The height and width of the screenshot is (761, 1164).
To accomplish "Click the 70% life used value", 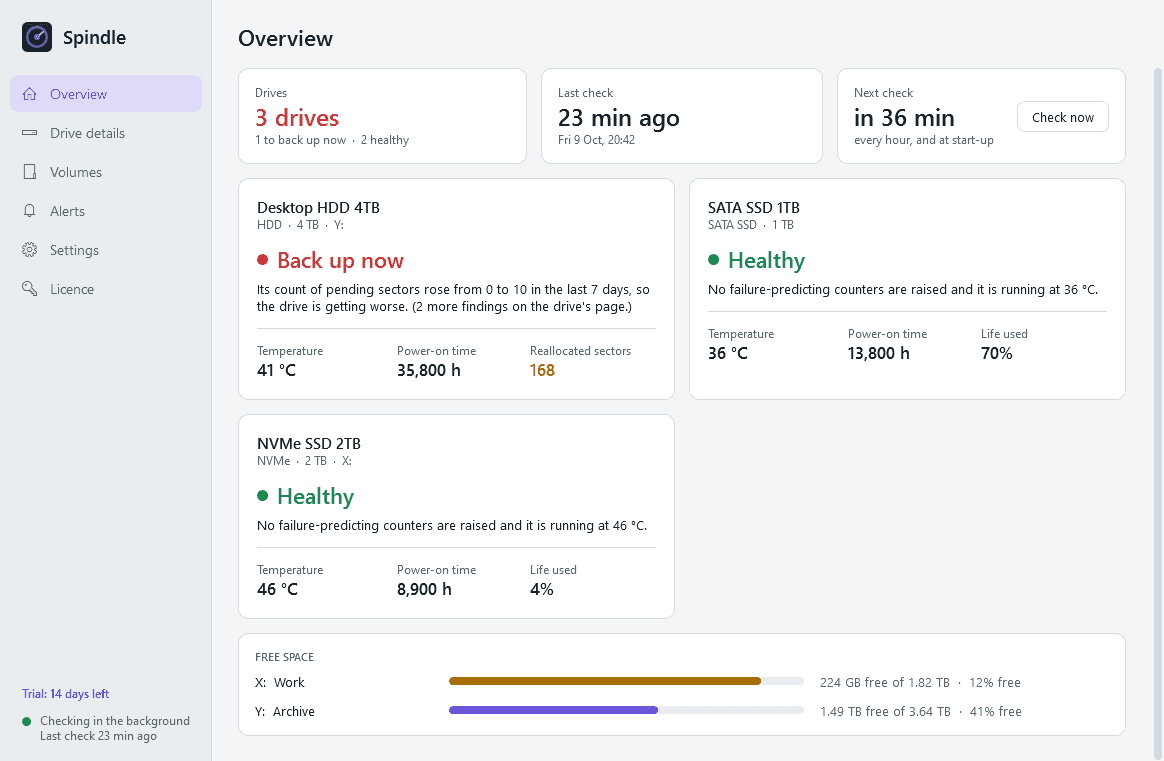I will pos(996,353).
